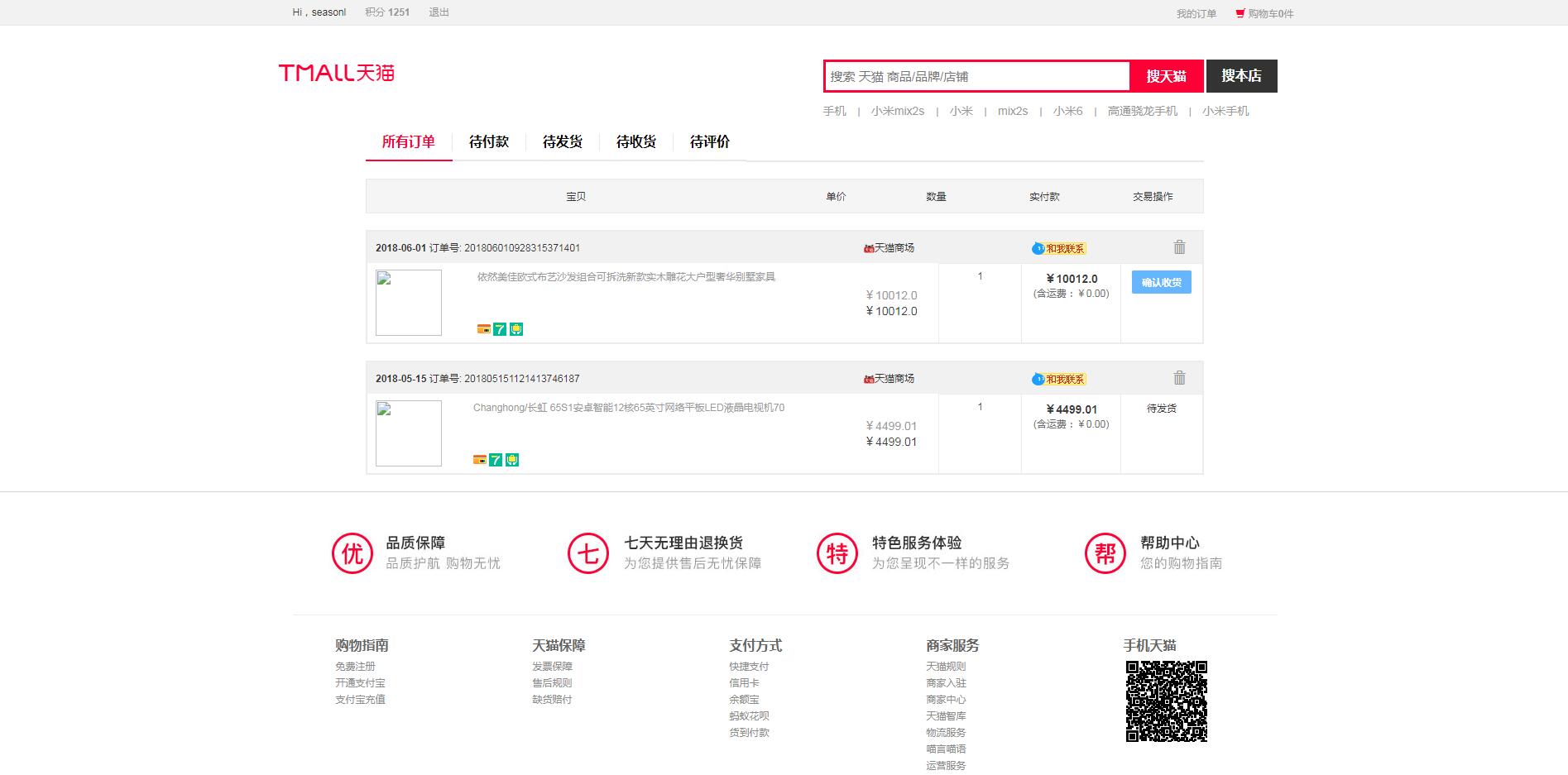Open the 物流服务 footer link
This screenshot has width=1568, height=775.
pos(946,733)
